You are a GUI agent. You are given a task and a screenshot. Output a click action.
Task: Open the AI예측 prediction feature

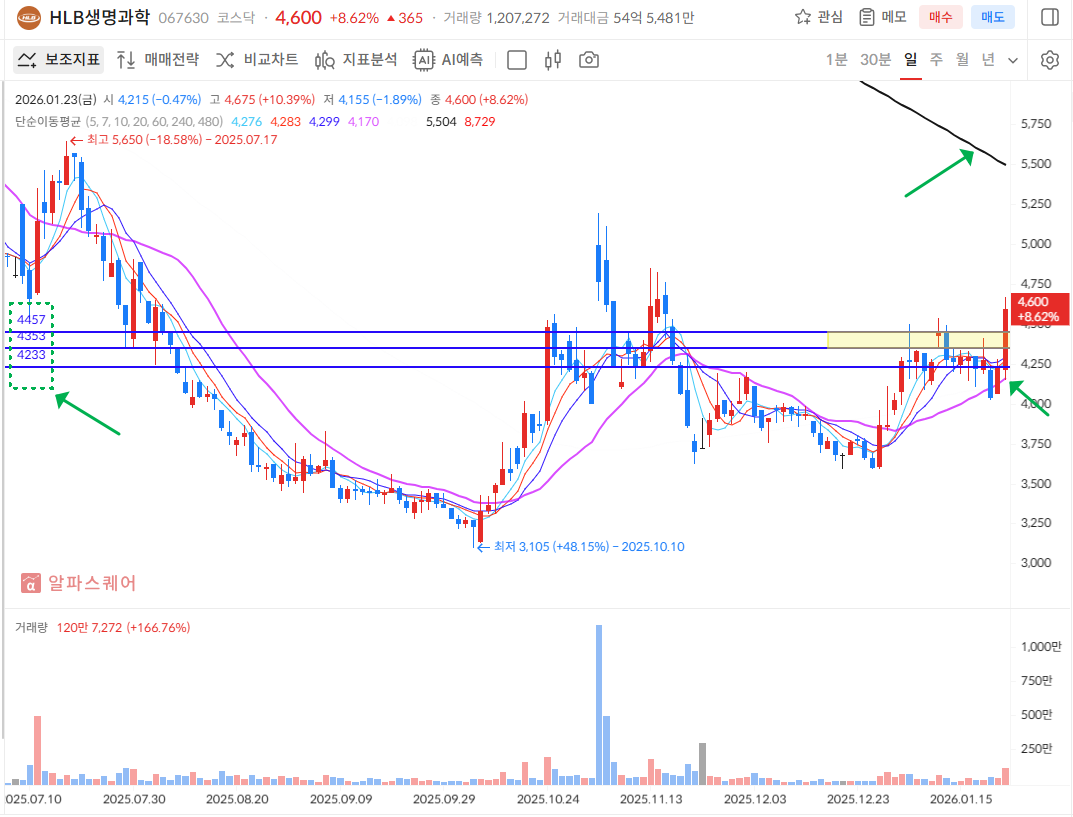tap(449, 60)
